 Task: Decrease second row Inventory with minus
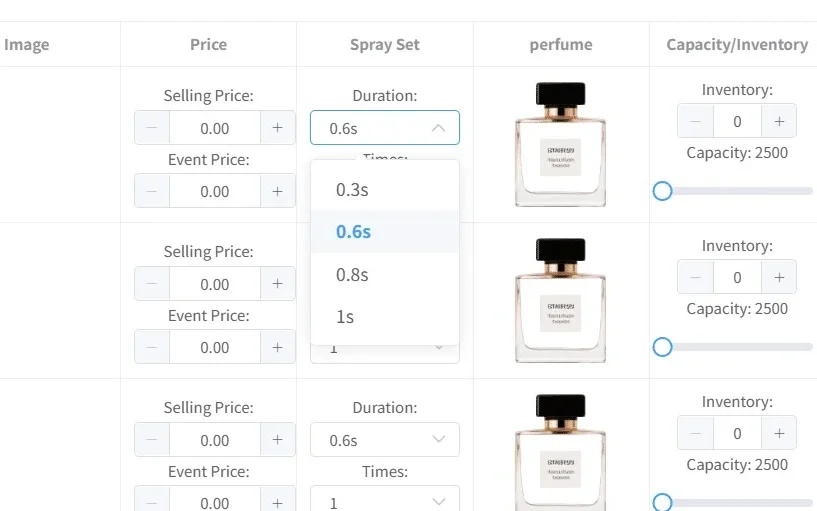point(696,277)
